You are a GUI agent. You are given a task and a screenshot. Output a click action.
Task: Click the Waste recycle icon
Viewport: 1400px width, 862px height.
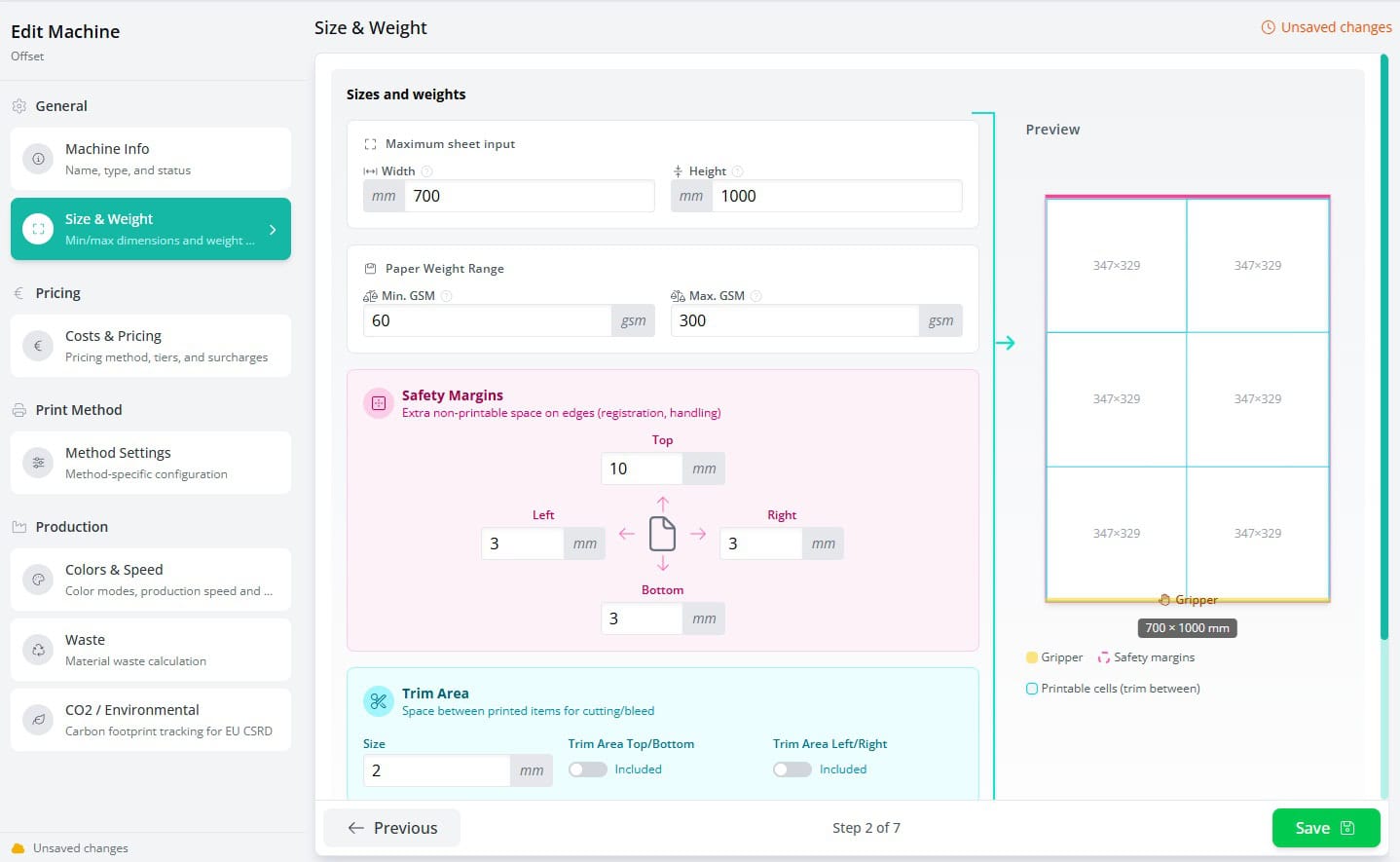tap(38, 650)
